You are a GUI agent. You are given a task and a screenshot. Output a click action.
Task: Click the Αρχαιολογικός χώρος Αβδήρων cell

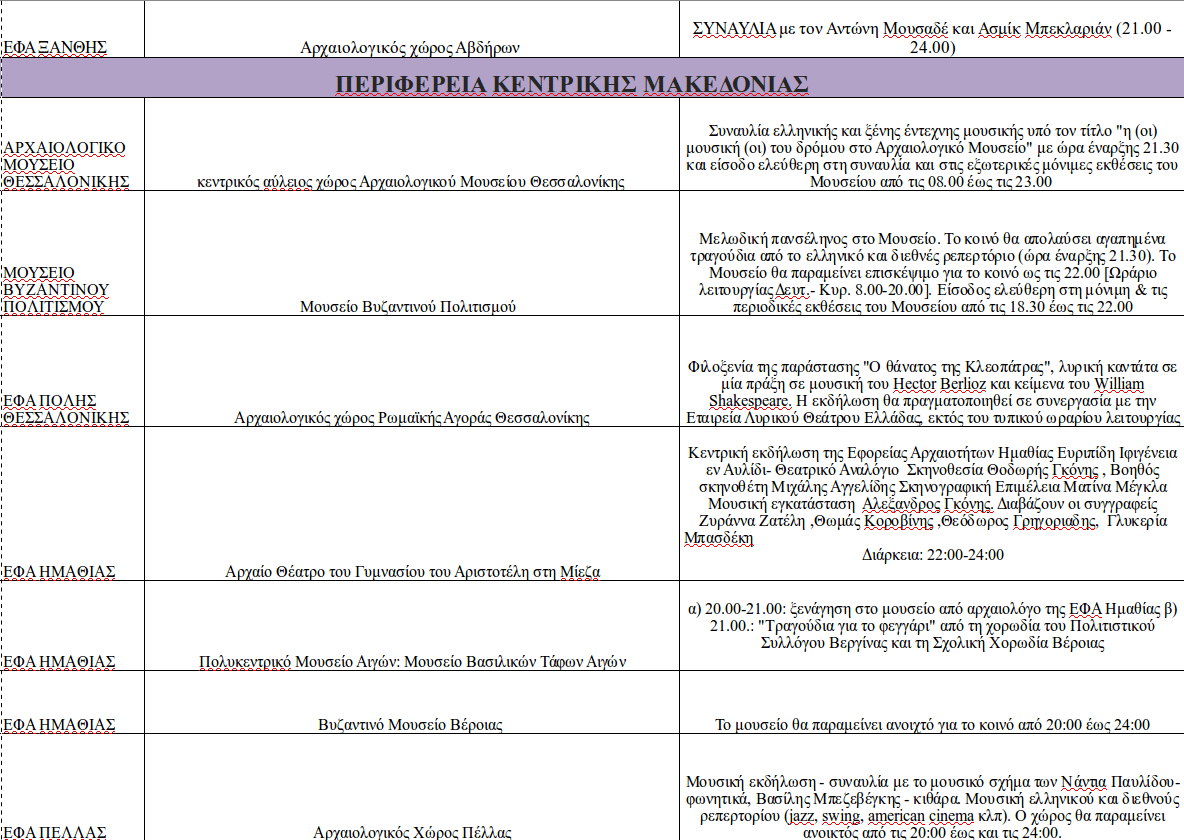point(410,47)
